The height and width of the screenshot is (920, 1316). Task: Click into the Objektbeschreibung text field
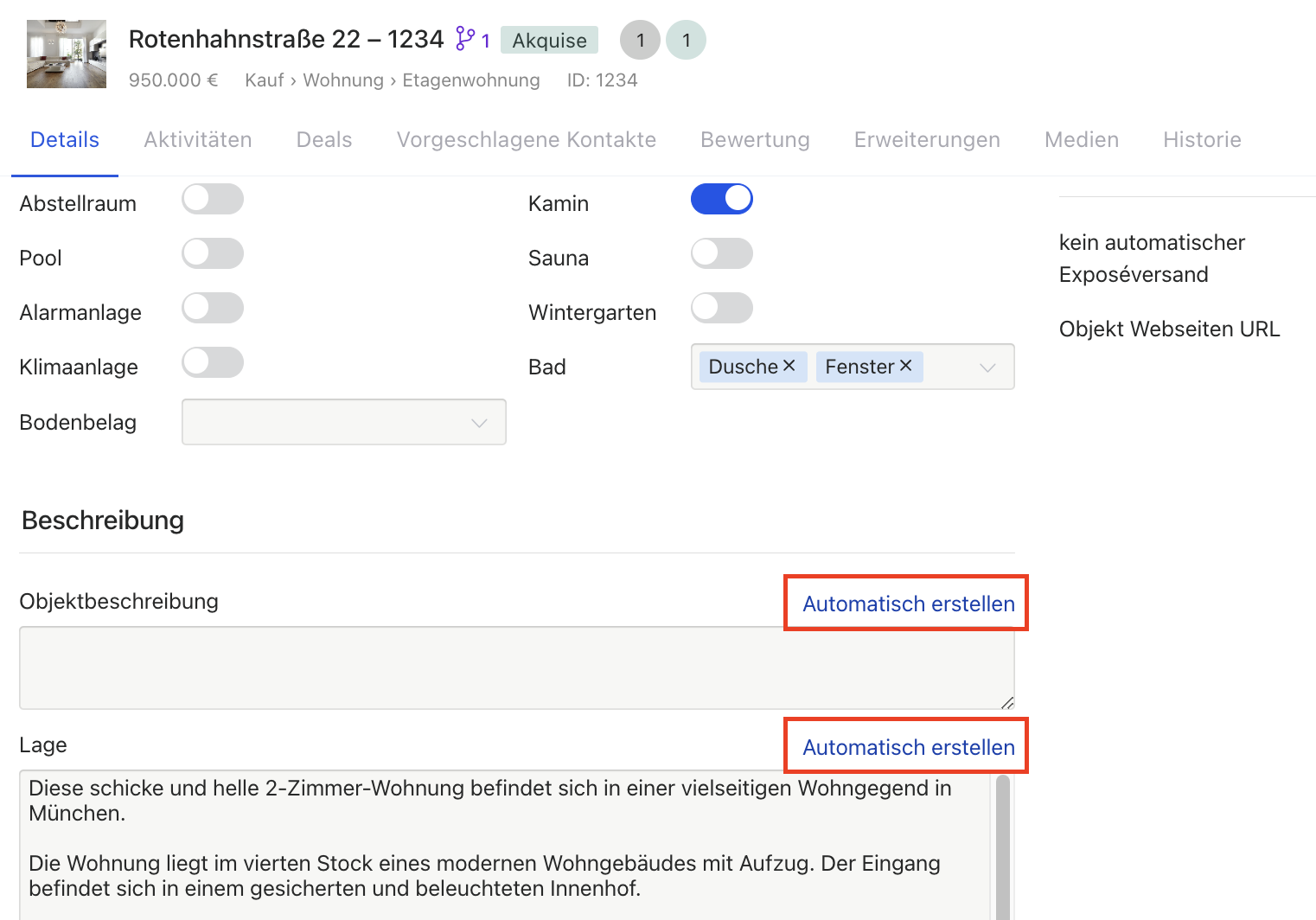(516, 668)
